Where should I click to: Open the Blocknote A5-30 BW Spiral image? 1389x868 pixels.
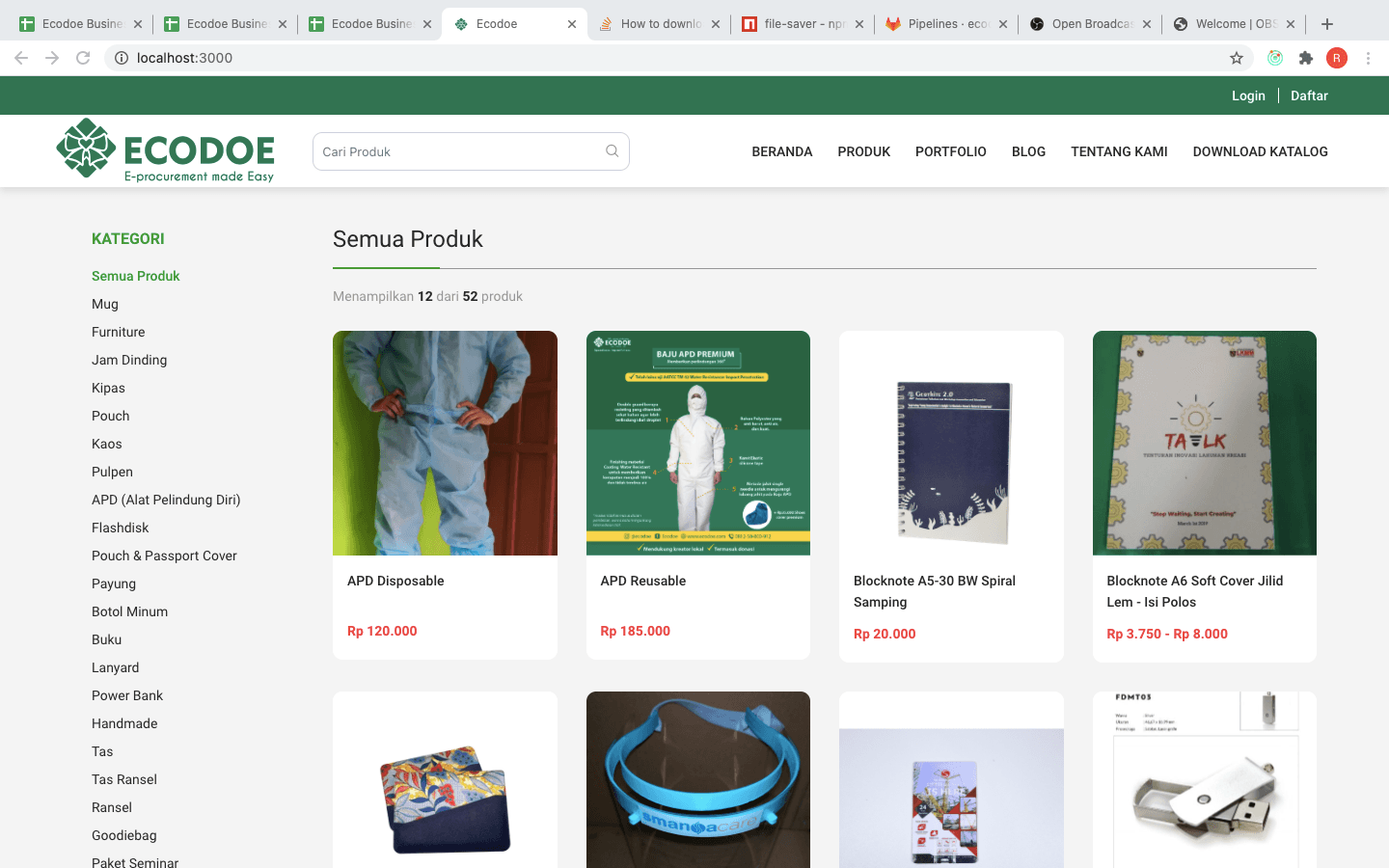pyautogui.click(x=951, y=443)
